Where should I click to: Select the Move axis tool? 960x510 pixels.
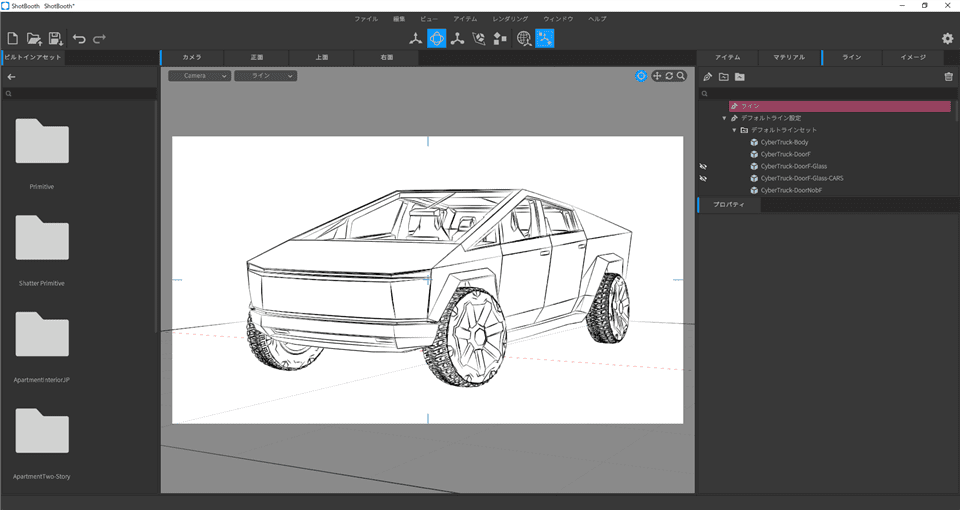click(x=416, y=39)
